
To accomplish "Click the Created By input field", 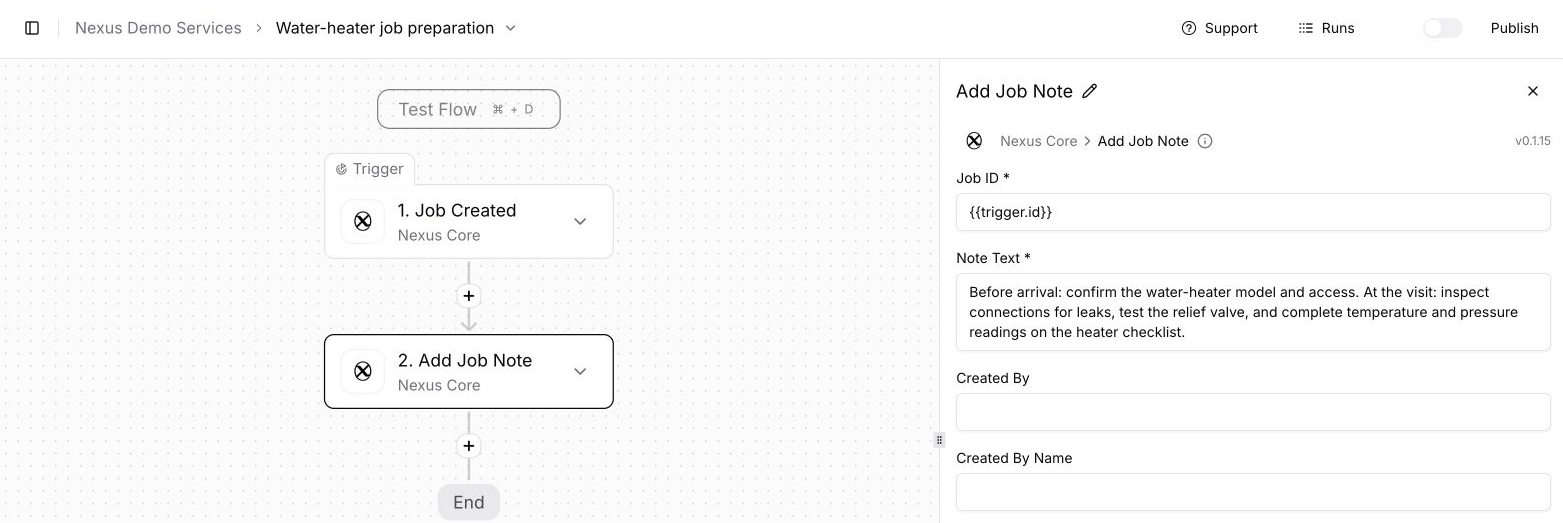I will click(1253, 412).
